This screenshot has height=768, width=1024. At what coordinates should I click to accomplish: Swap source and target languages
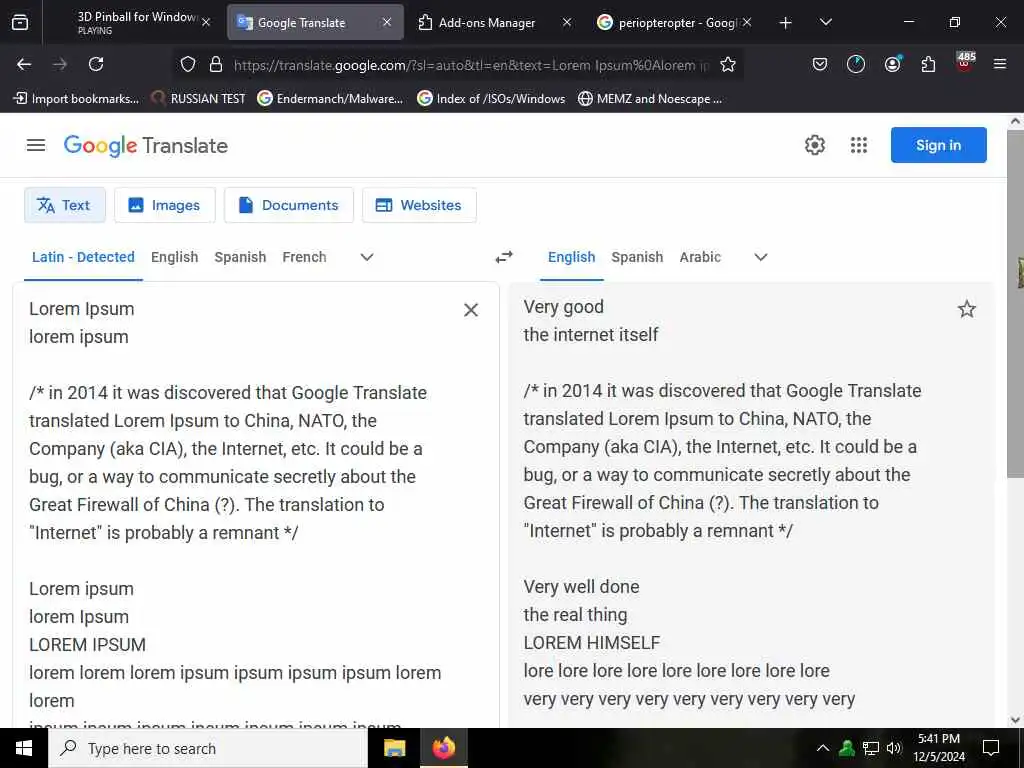pos(504,257)
